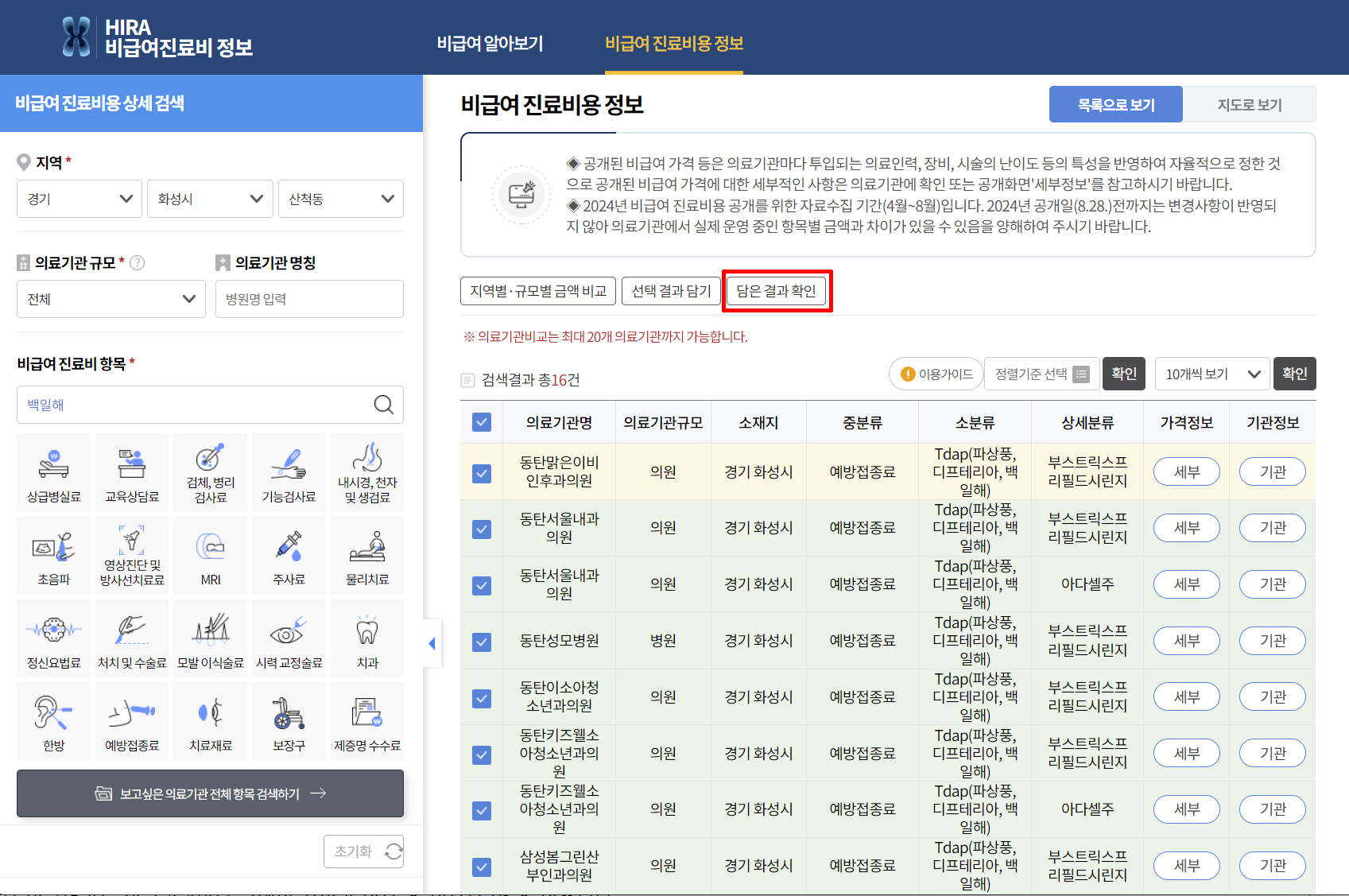Click 세부 for 동탄맑은이비인후과의원
The image size is (1349, 896).
1186,471
